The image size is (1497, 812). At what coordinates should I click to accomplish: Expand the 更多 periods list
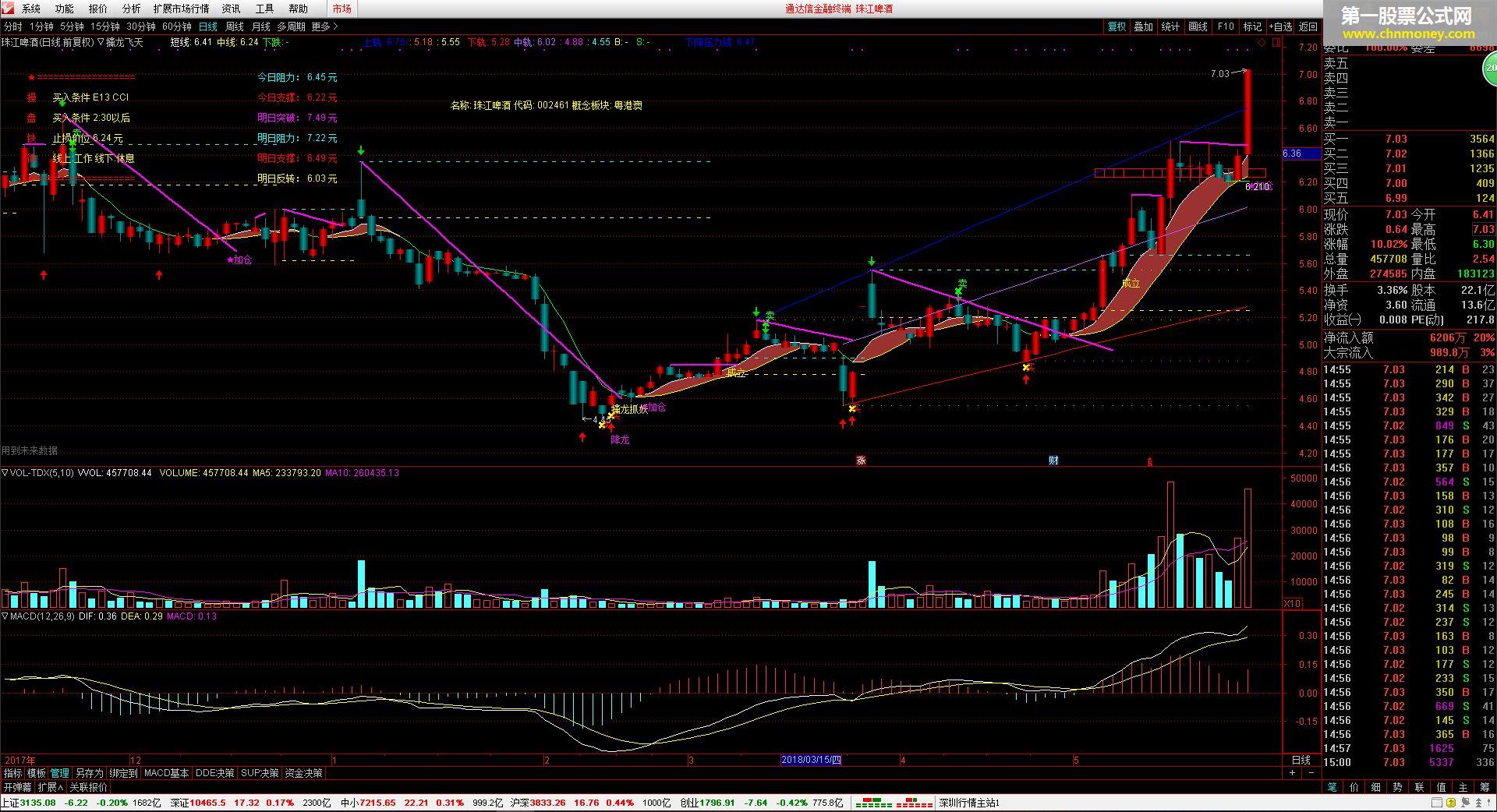click(324, 26)
